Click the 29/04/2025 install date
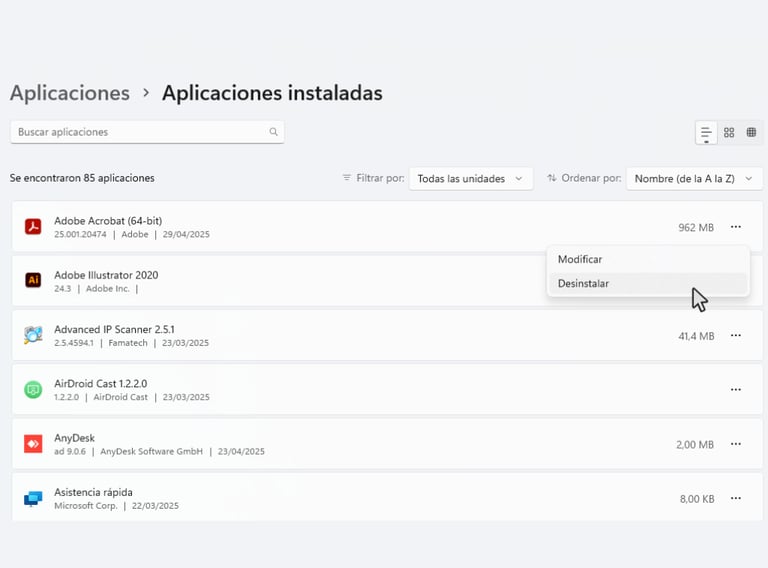 tap(186, 235)
